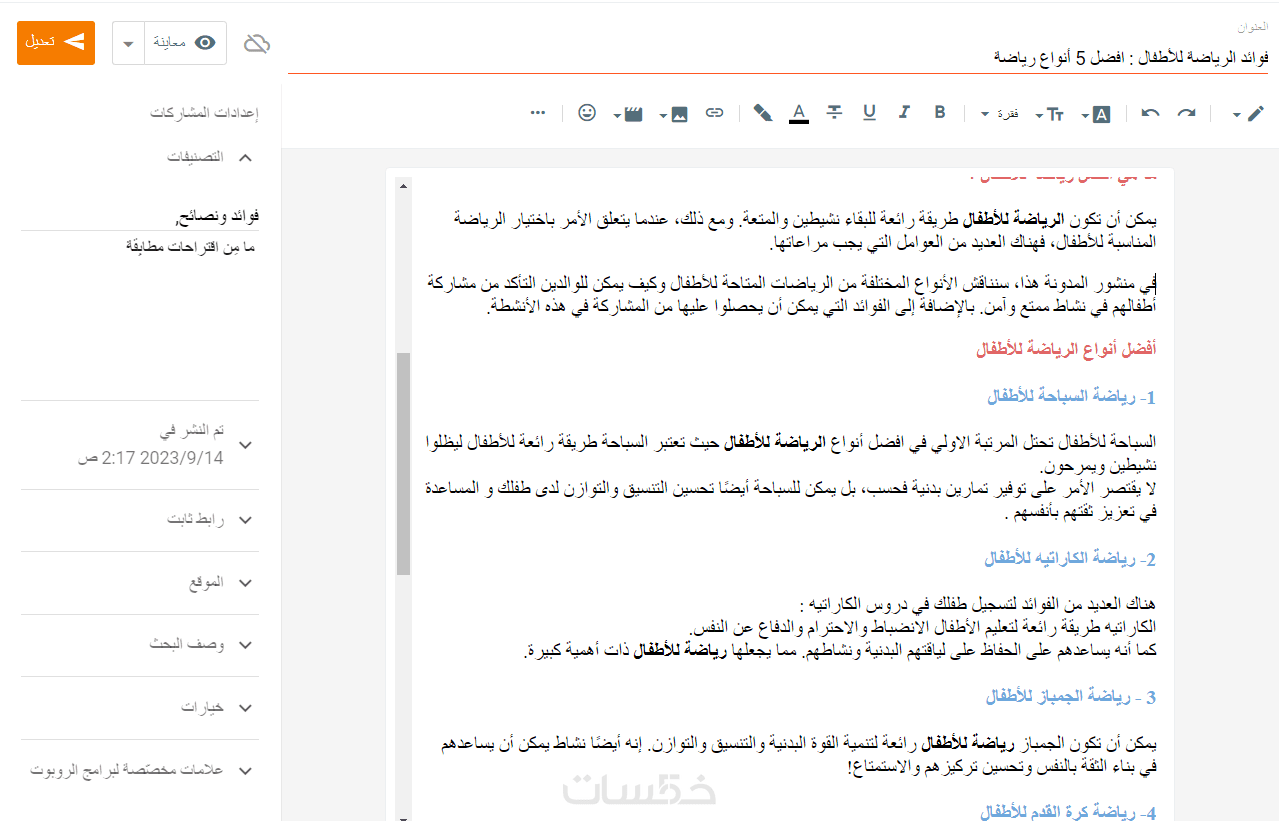1279x821 pixels.
Task: Open the insert image dropdown arrow
Action: click(663, 115)
